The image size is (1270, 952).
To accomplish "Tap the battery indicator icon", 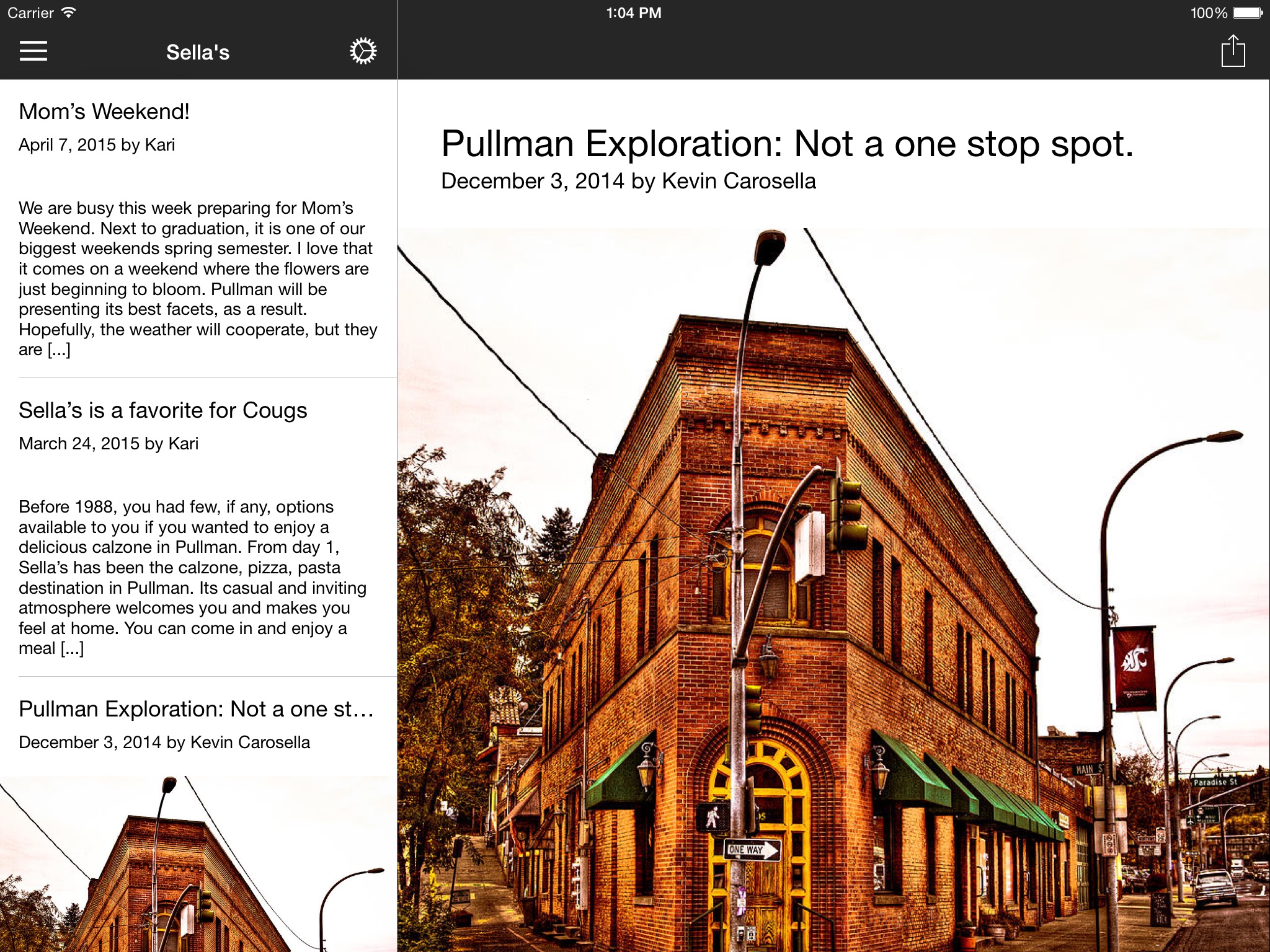I will click(1248, 12).
